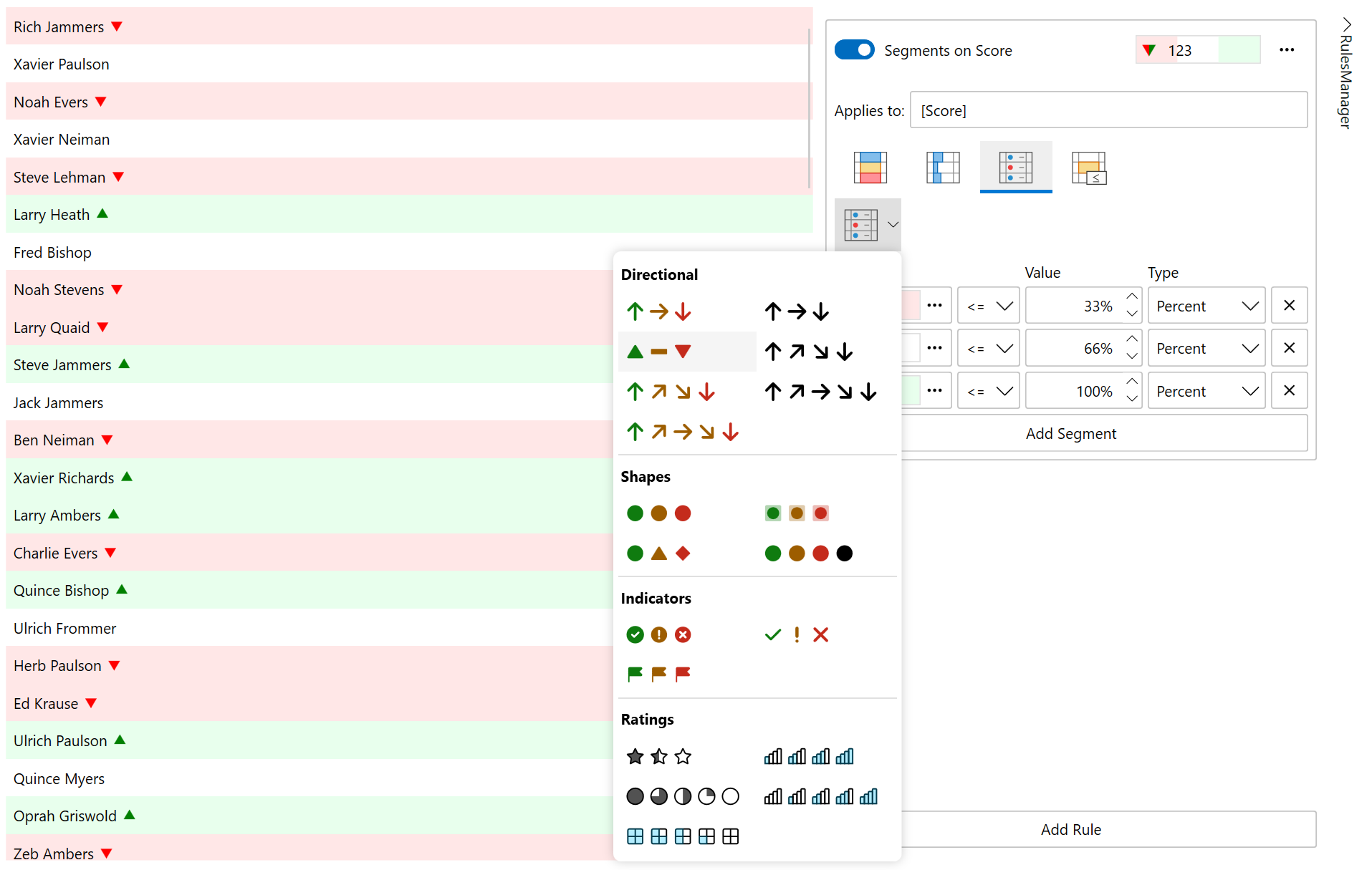Select the Fred Bishop row
The height and width of the screenshot is (870, 1372).
[x=310, y=252]
